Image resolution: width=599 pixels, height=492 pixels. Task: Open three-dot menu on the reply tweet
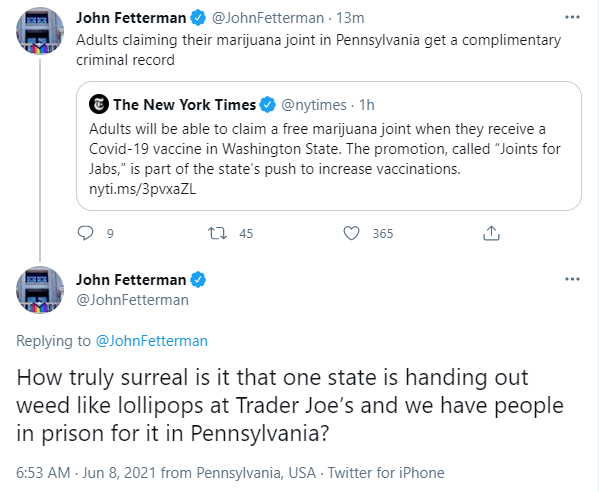pos(572,279)
